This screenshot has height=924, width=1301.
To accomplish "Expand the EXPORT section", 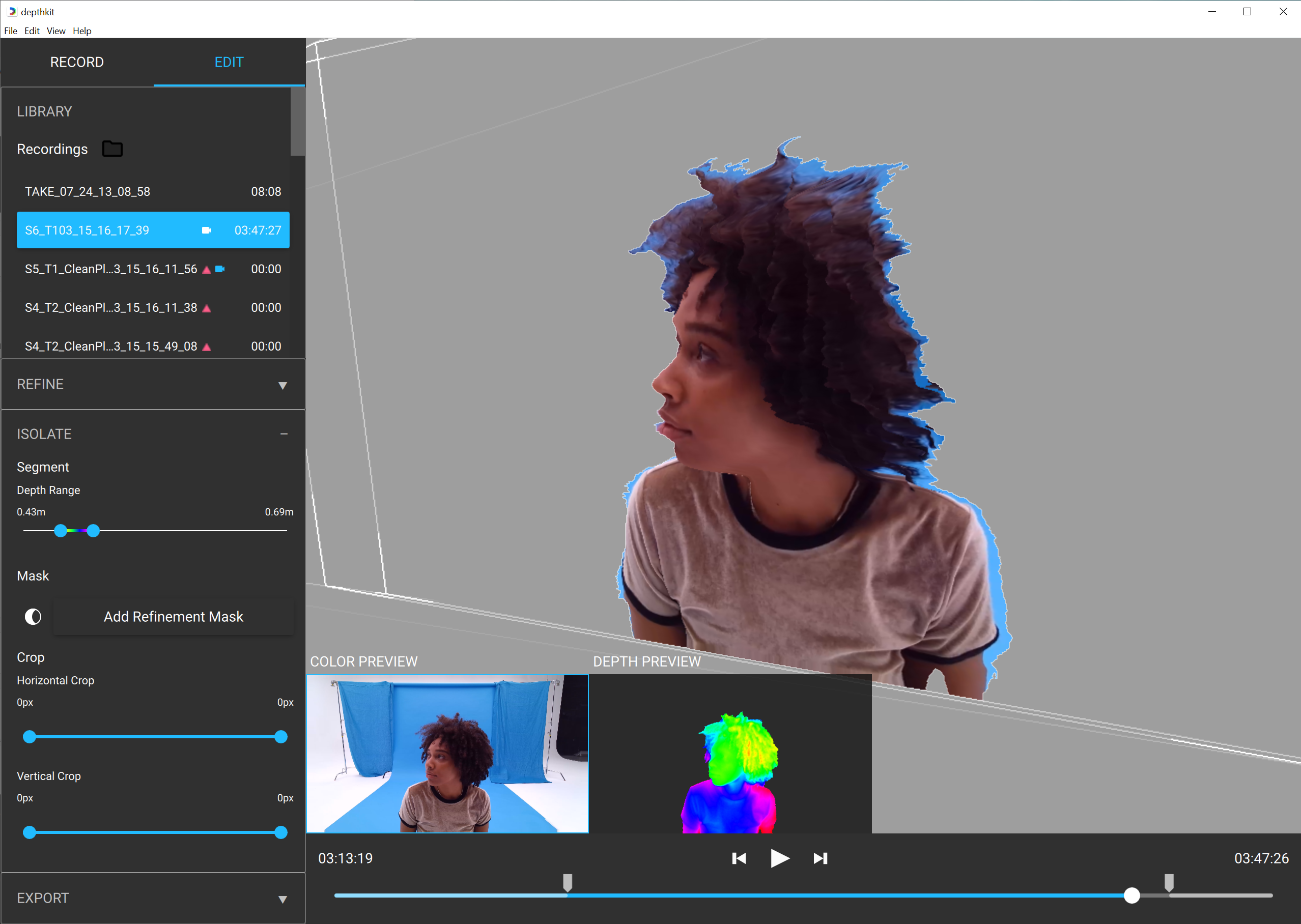I will 282,900.
